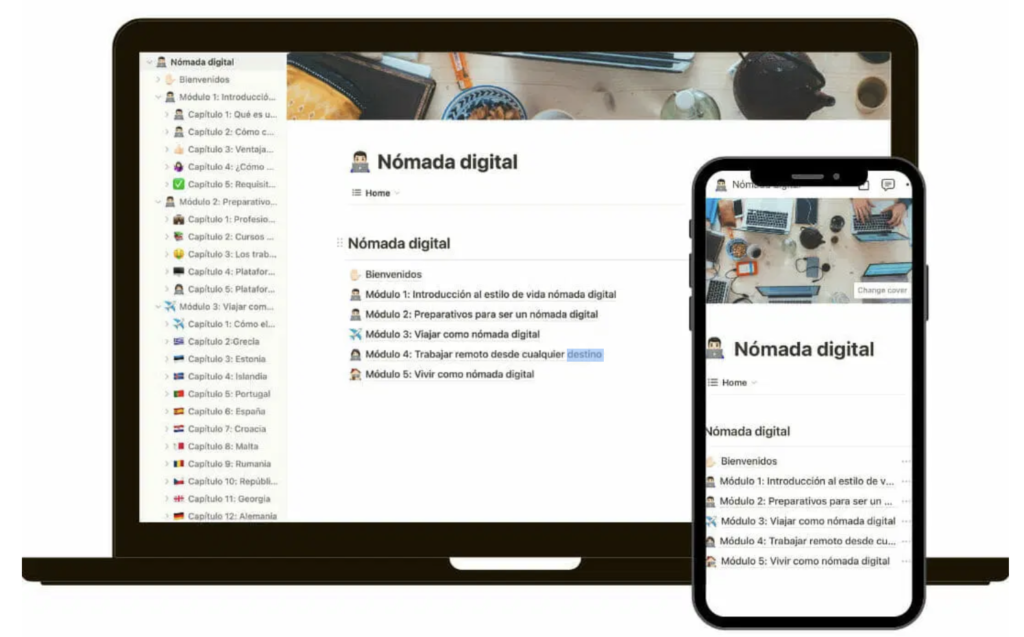Expand Capítulo 2: Grecia in the sidebar
The width and height of the screenshot is (1024, 637).
tap(167, 342)
